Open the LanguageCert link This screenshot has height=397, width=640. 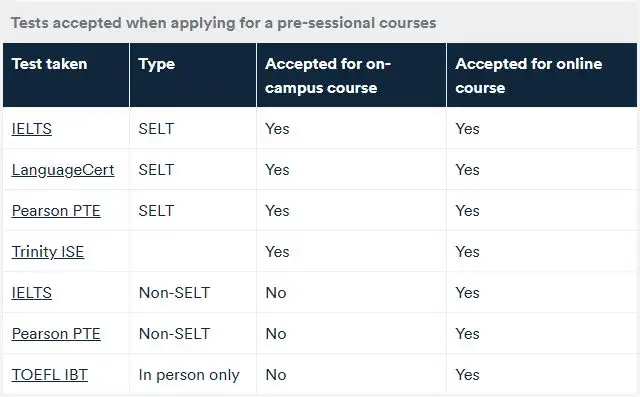click(x=63, y=170)
